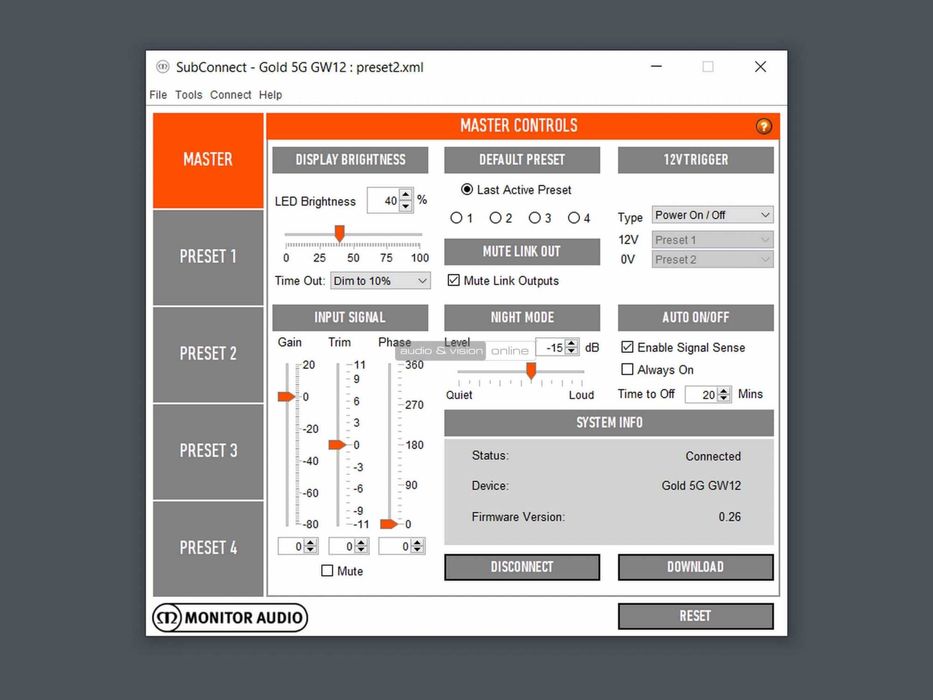Open the File menu
Screen dimensions: 933x700
coord(158,95)
